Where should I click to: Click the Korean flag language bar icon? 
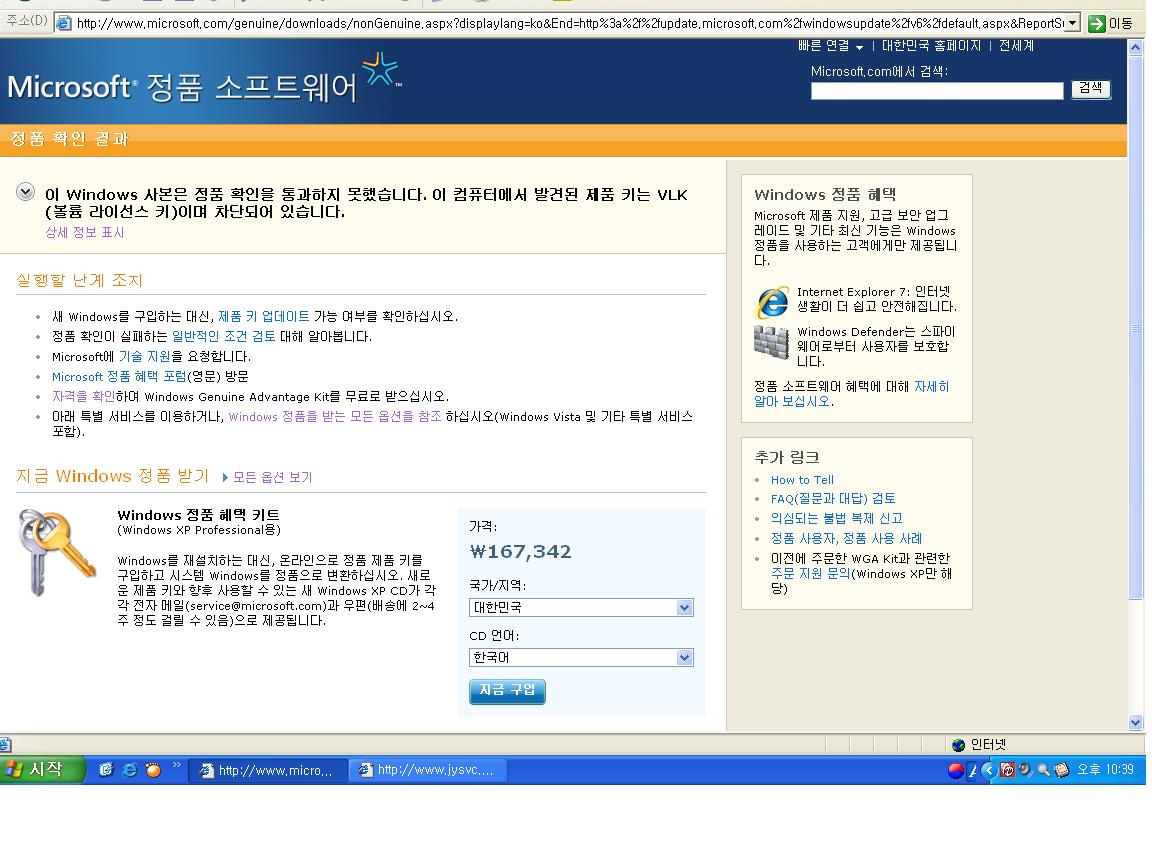point(956,770)
